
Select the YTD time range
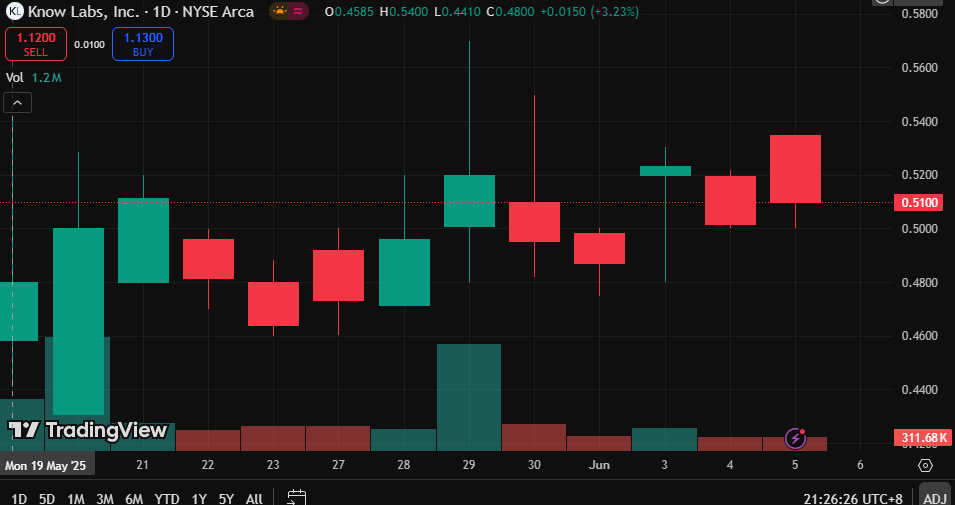click(167, 499)
